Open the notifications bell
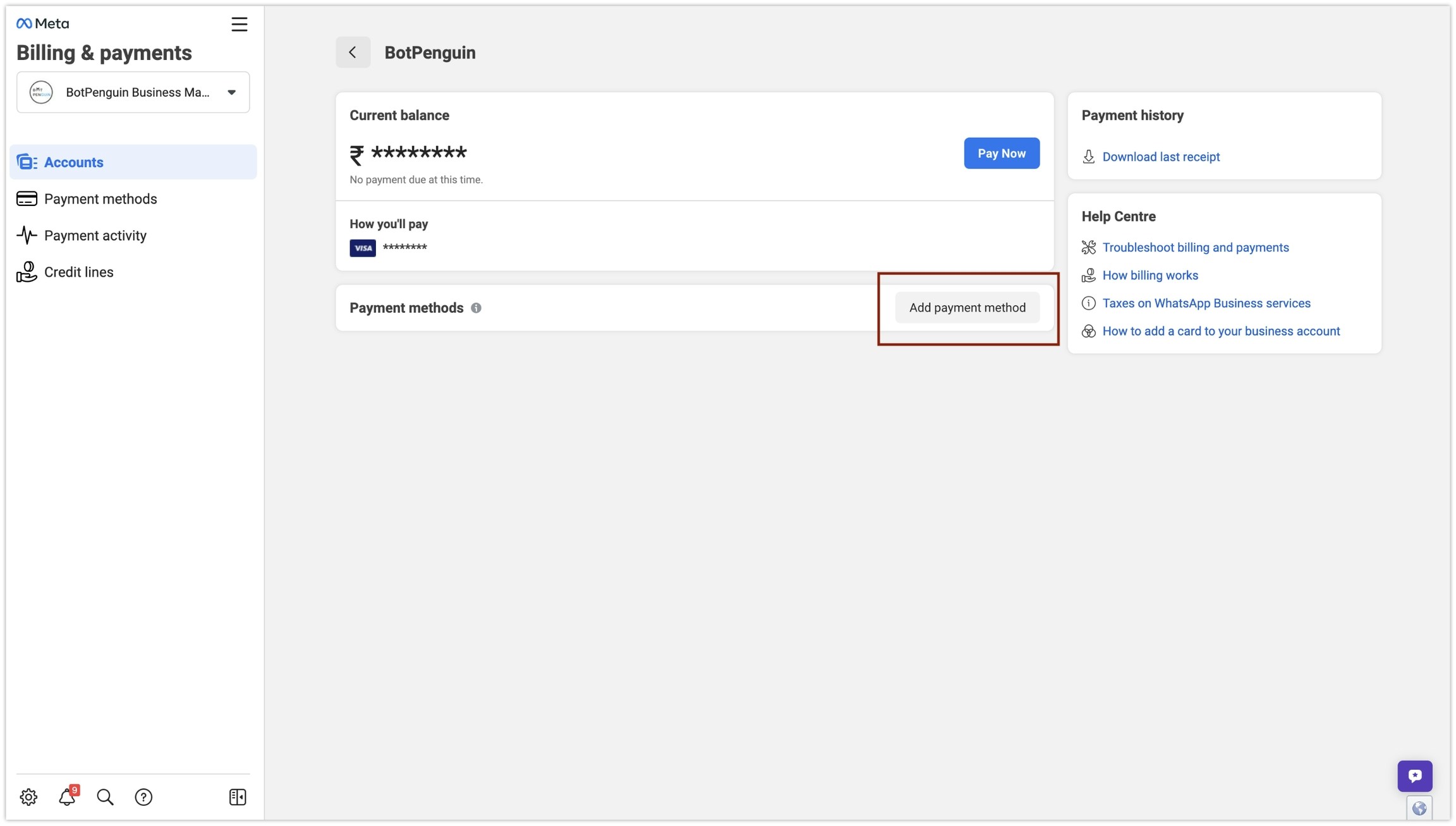The image size is (1456, 826). click(67, 797)
